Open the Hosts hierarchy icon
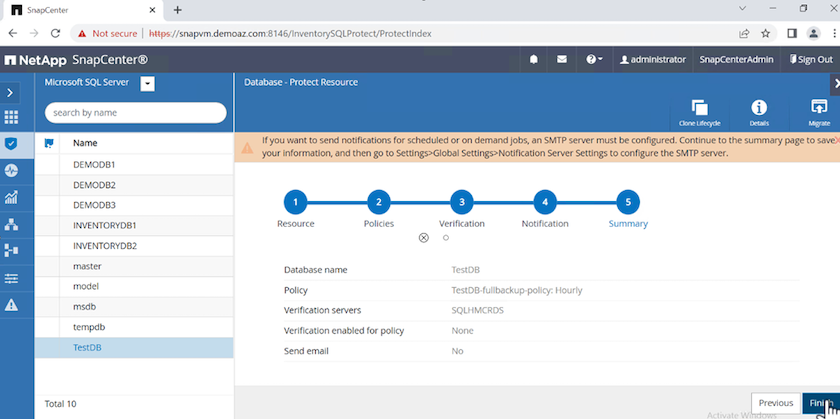The width and height of the screenshot is (840, 419). coord(11,224)
